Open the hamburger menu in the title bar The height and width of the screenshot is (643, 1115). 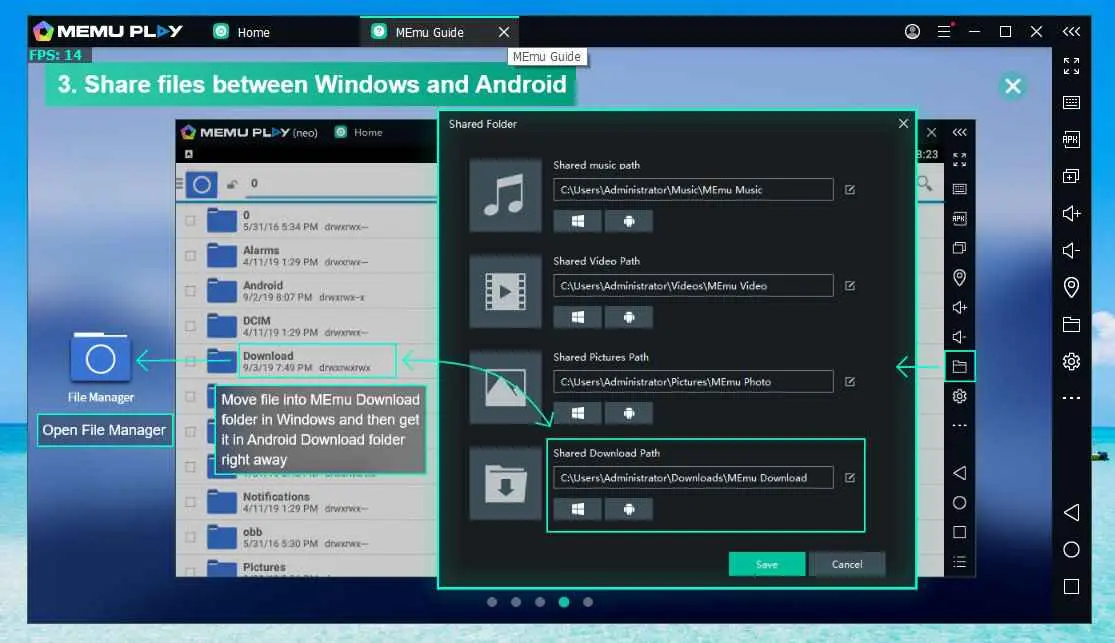945,32
